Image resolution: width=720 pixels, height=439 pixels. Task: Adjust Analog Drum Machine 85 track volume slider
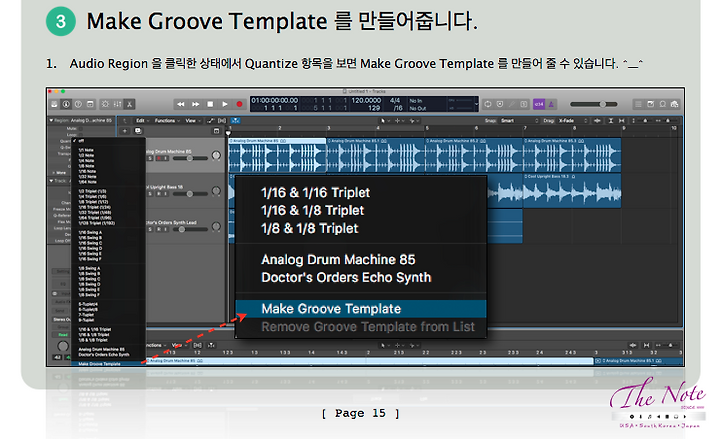(190, 158)
